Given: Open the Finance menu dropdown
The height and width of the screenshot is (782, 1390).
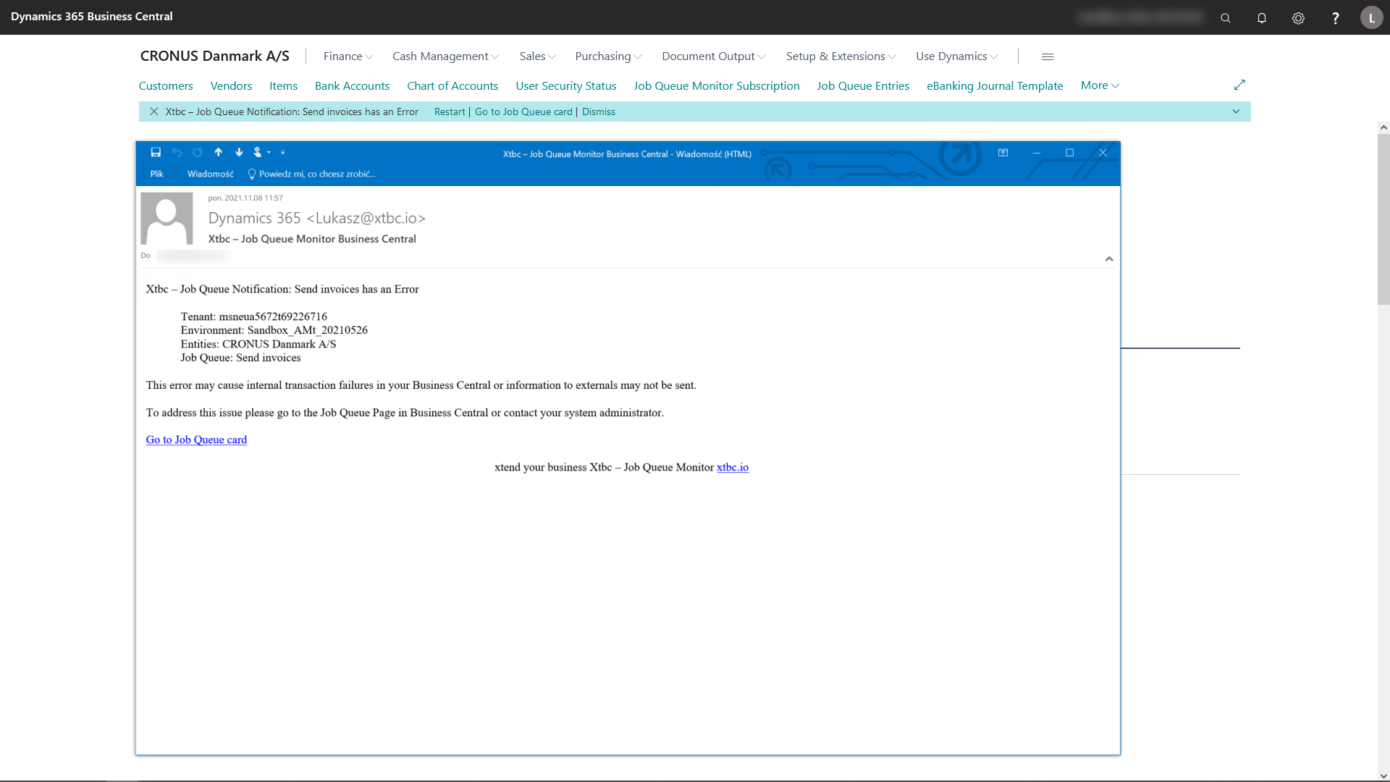Looking at the screenshot, I should tap(347, 56).
